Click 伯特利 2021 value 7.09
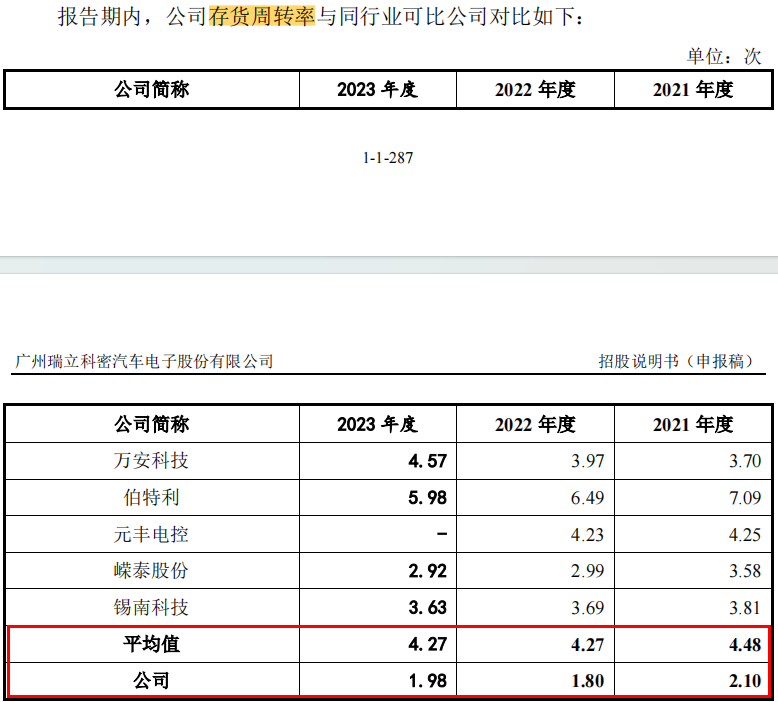This screenshot has height=702, width=778. [745, 498]
